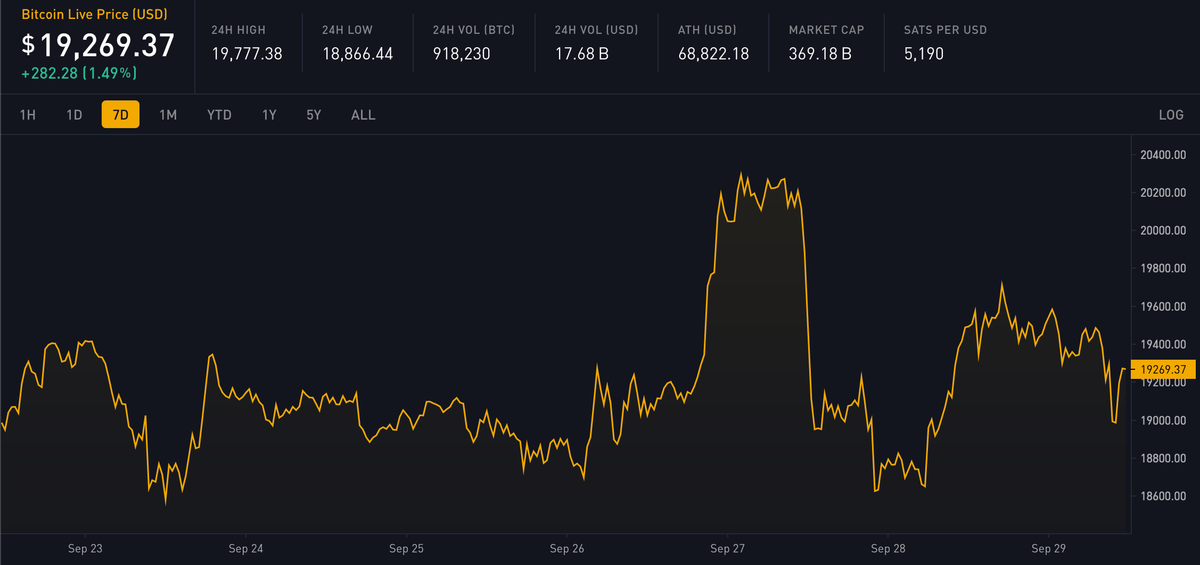Click the Sep 24 date label
This screenshot has height=565, width=1200.
coord(245,549)
